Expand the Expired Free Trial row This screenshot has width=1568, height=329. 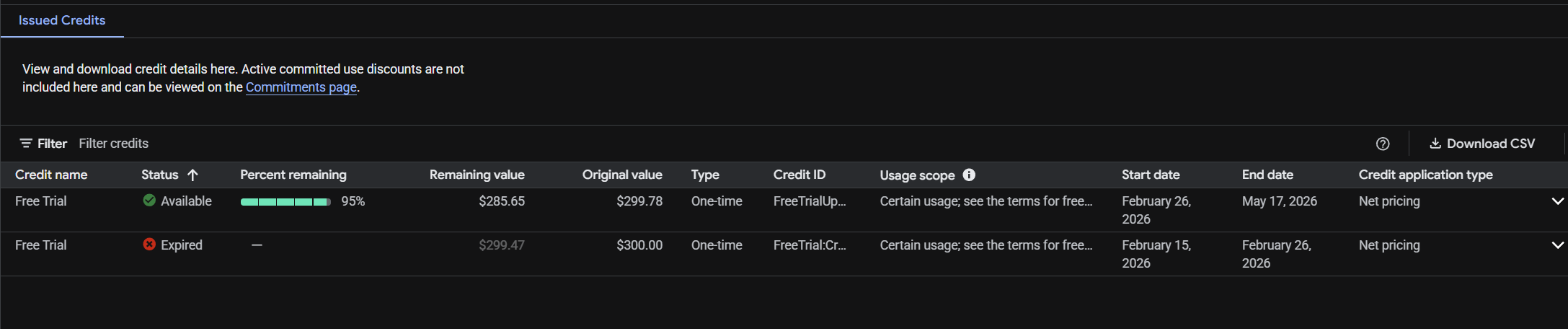(1557, 245)
